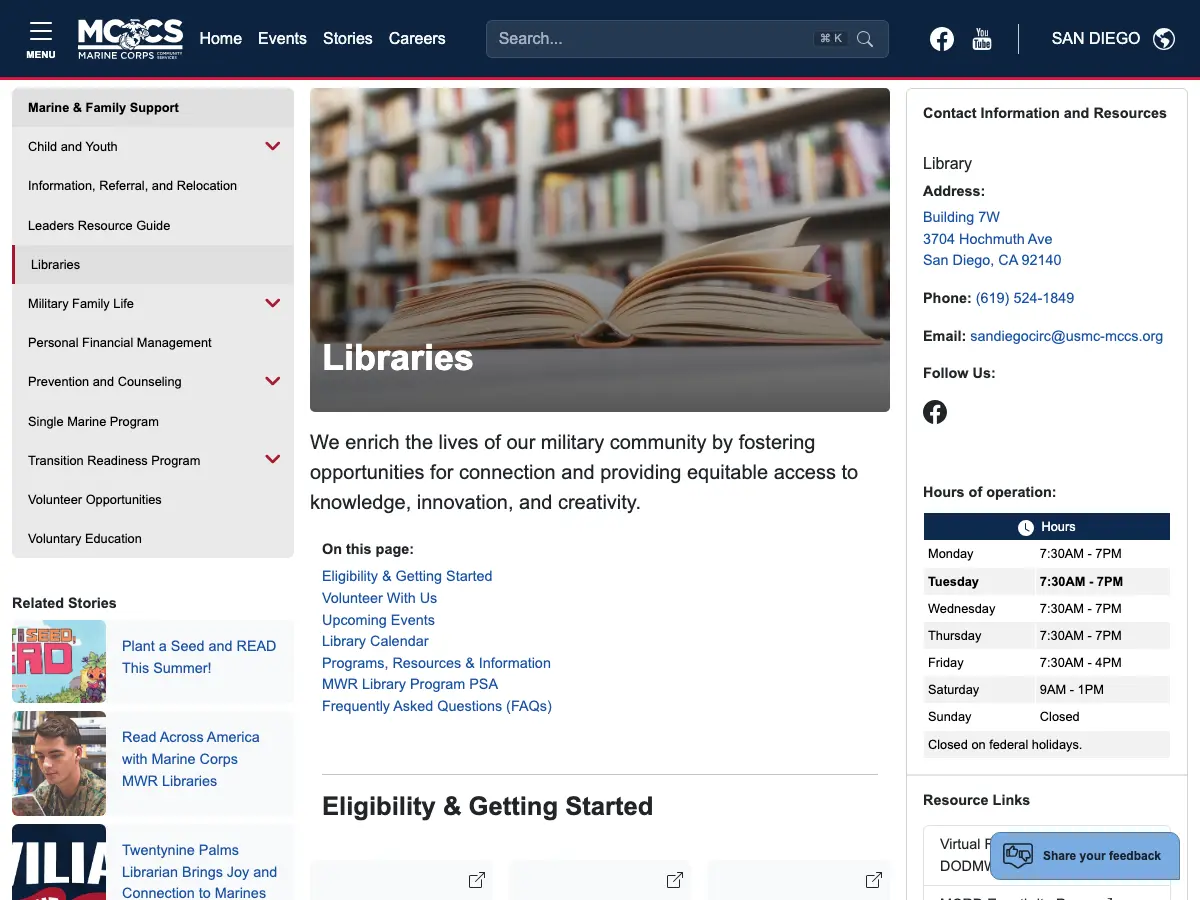Jump to MWR Library Program PSA
The image size is (1200, 900).
tap(410, 684)
